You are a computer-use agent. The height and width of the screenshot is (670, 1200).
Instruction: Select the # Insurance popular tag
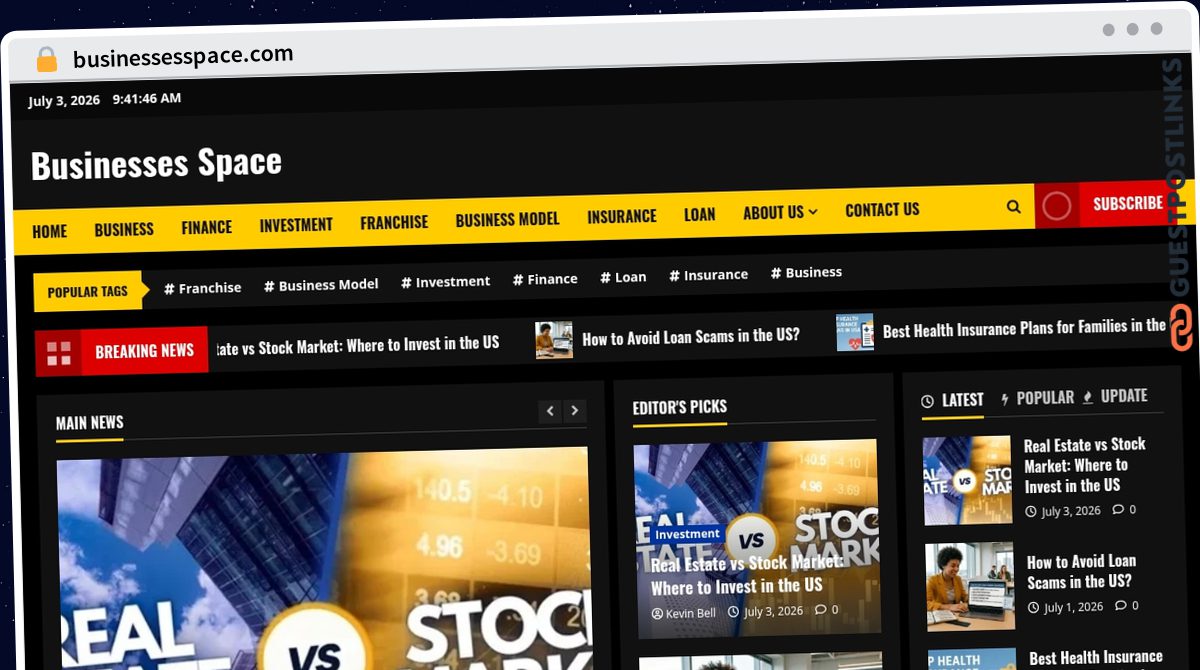[708, 275]
